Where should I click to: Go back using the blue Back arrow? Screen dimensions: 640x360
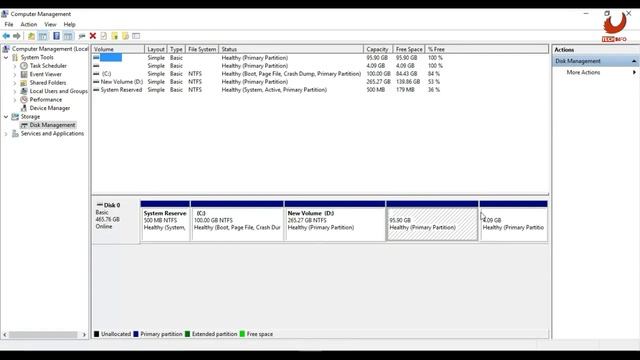click(x=6, y=36)
